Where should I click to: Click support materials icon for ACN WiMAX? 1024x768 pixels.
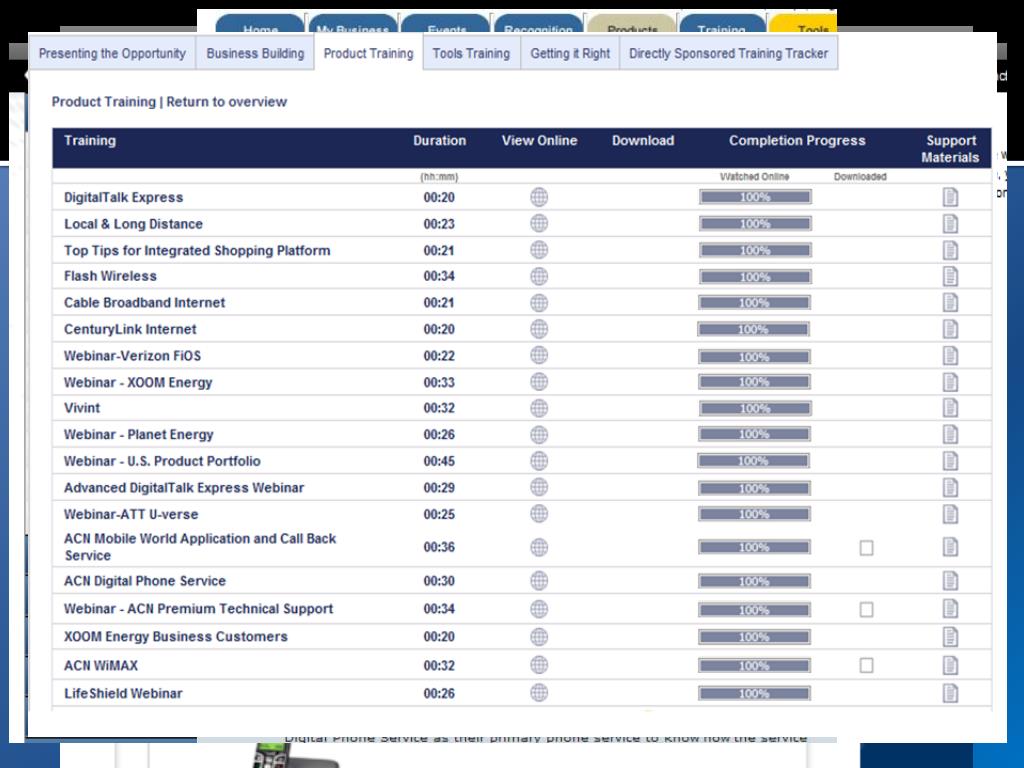coord(950,665)
